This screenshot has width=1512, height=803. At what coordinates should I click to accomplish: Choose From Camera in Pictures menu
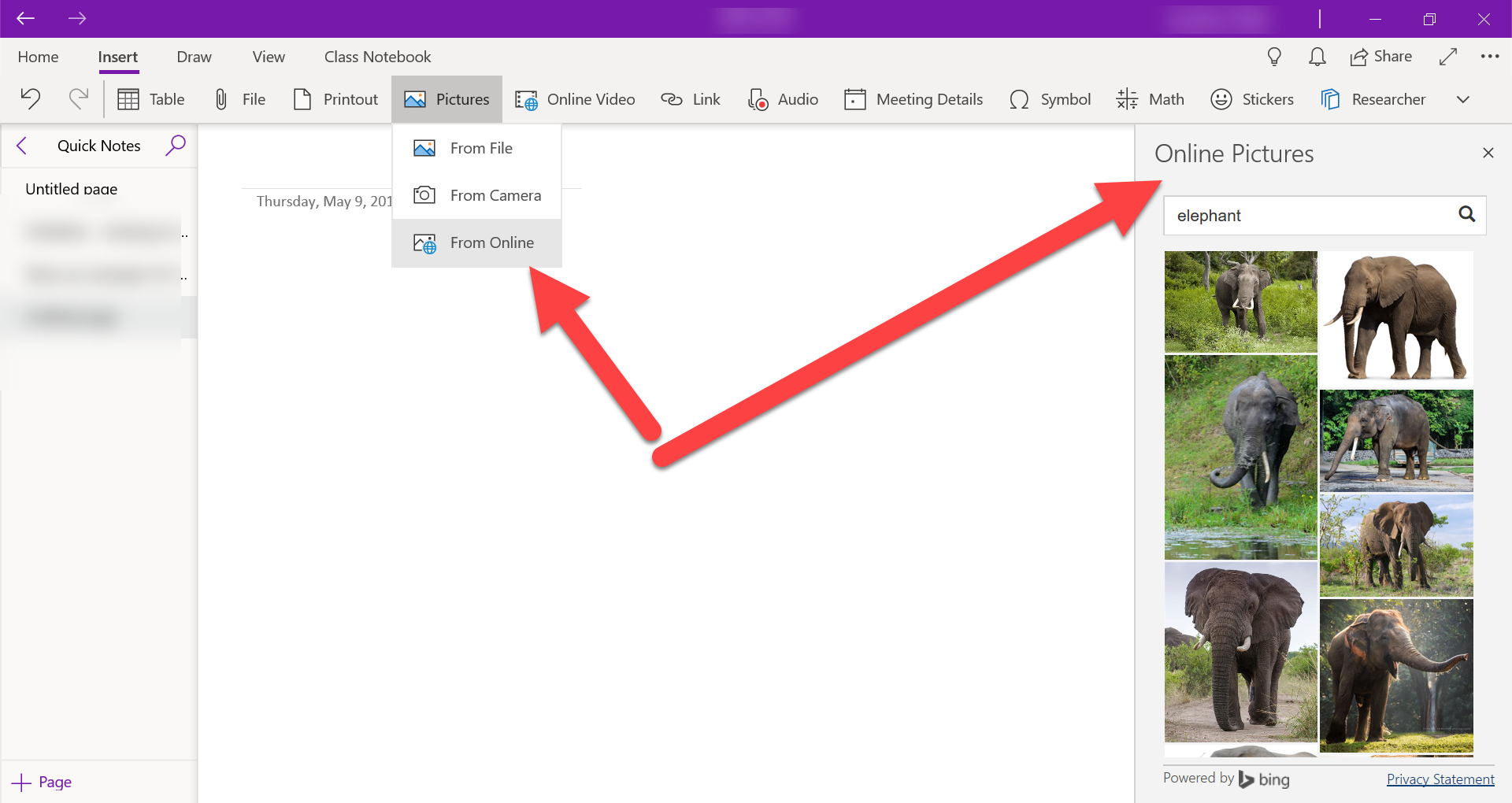coord(476,195)
